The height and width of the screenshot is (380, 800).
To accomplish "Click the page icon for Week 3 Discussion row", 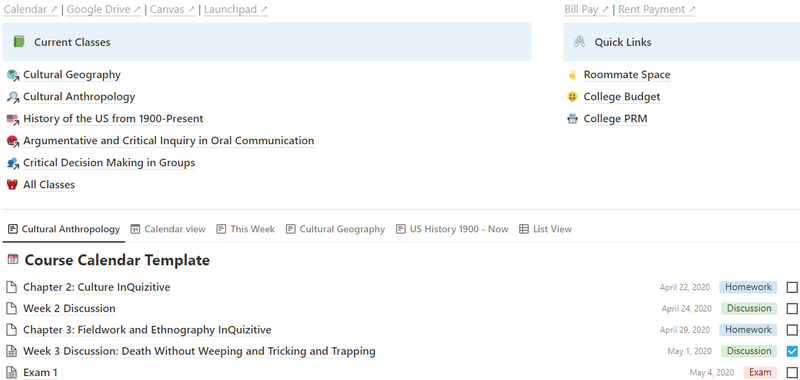I will (x=11, y=351).
